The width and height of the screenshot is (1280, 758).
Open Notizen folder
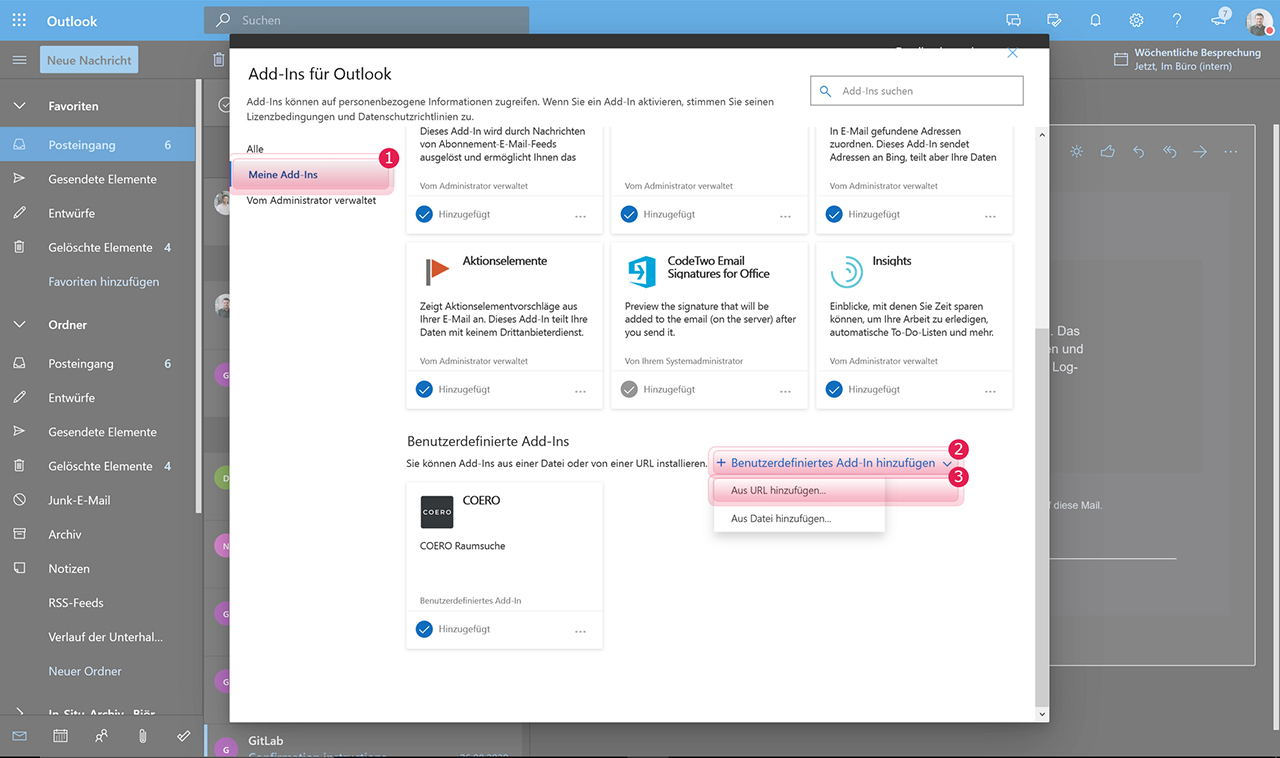[98, 568]
